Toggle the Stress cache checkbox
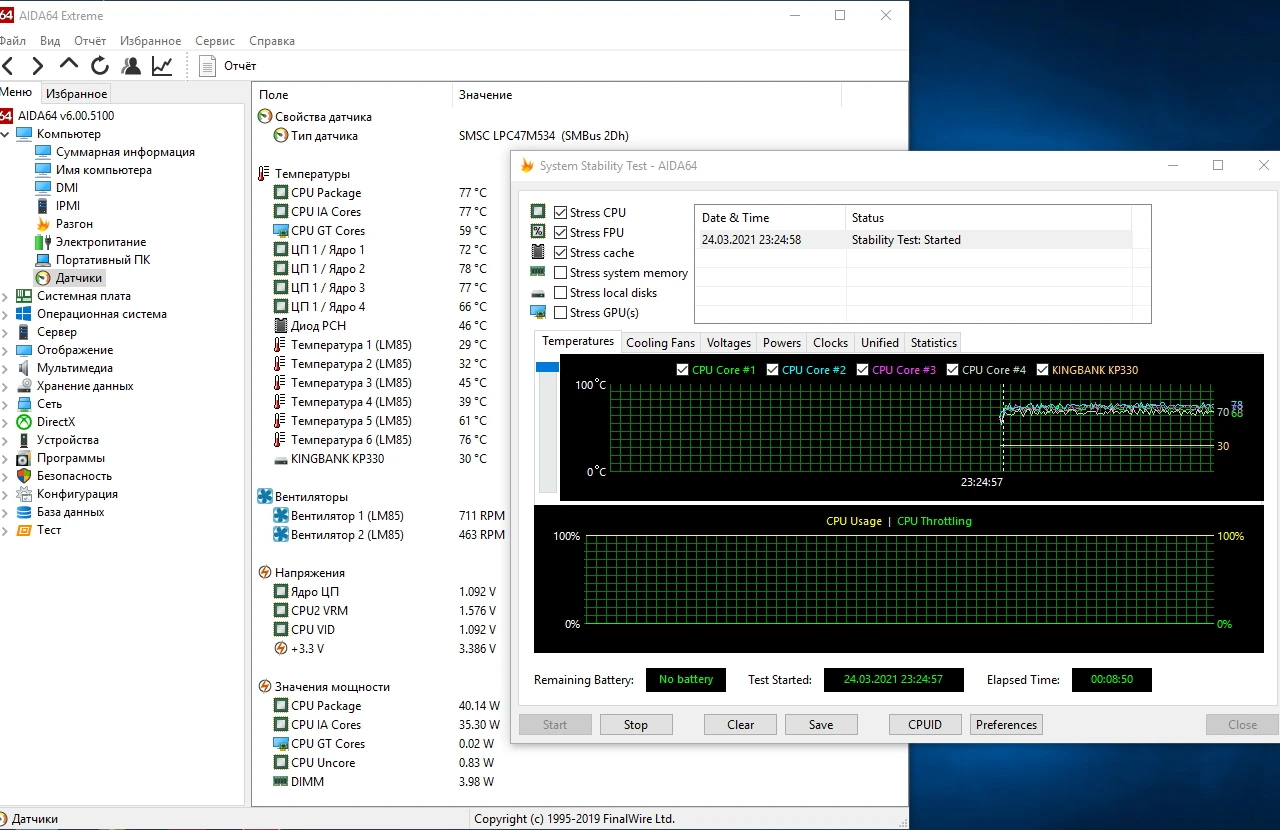This screenshot has width=1280, height=830. coord(561,253)
